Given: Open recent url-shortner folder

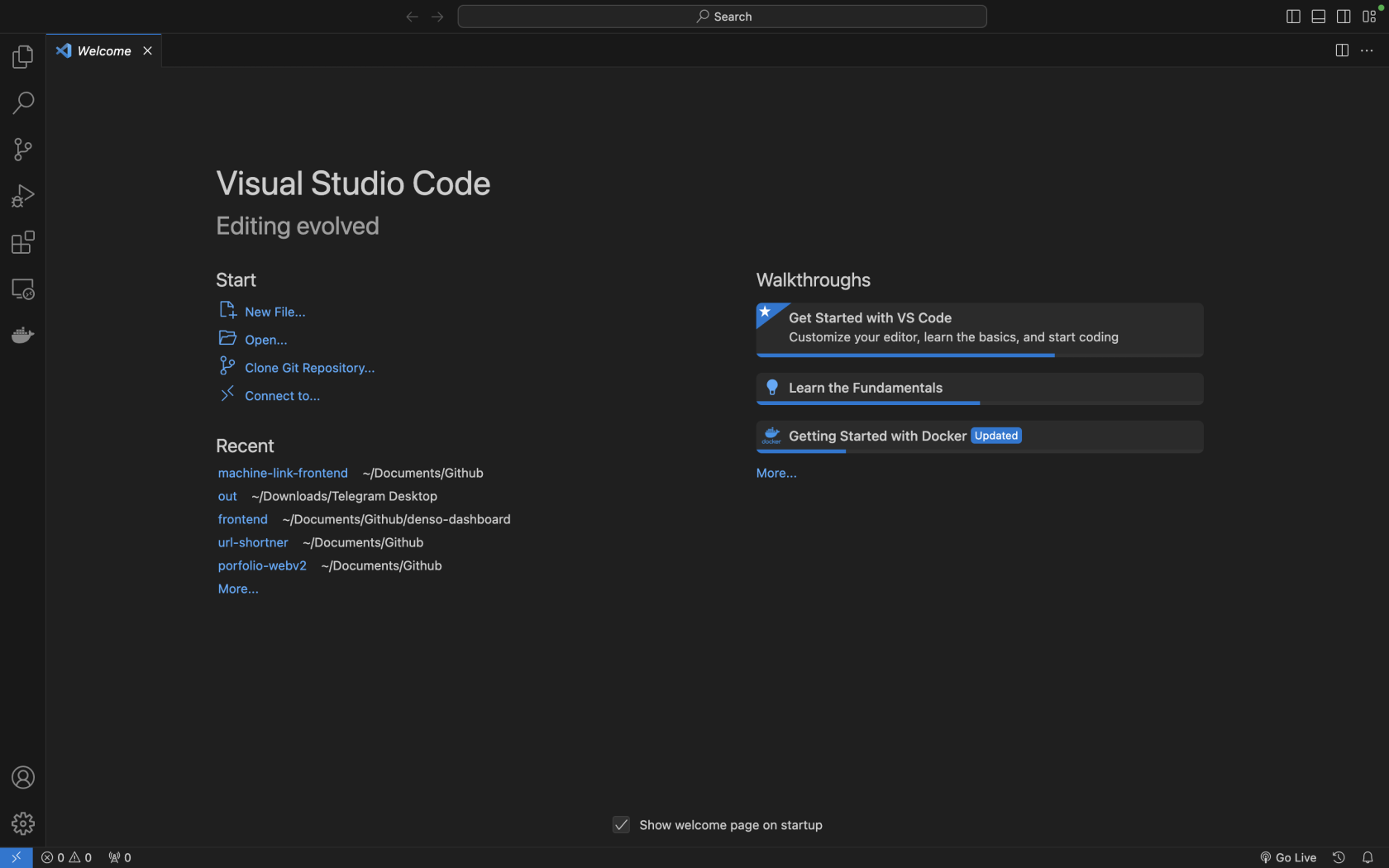Looking at the screenshot, I should [253, 542].
